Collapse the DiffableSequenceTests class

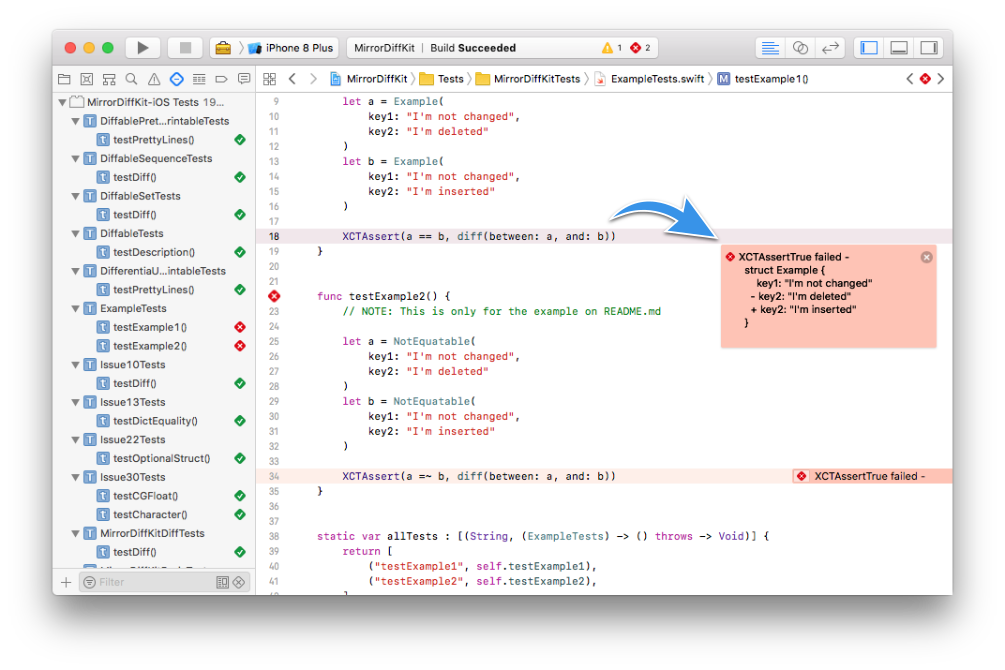click(x=75, y=158)
